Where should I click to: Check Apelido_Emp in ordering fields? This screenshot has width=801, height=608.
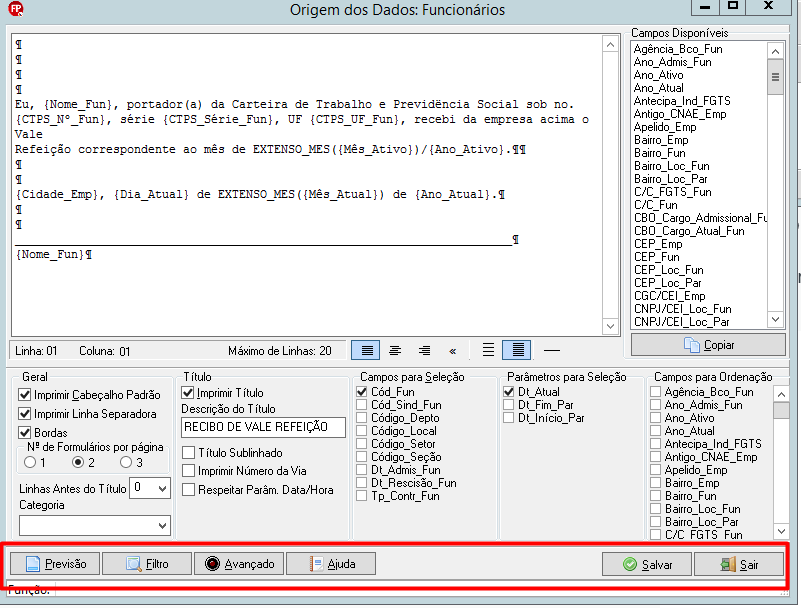click(655, 470)
